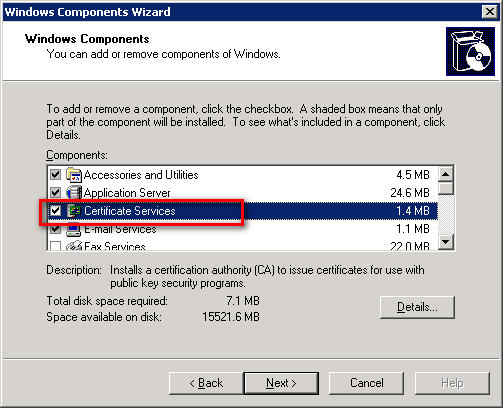Screen dimensions: 503x408
Task: Toggle the E-mail Services checkbox
Action: click(x=55, y=229)
